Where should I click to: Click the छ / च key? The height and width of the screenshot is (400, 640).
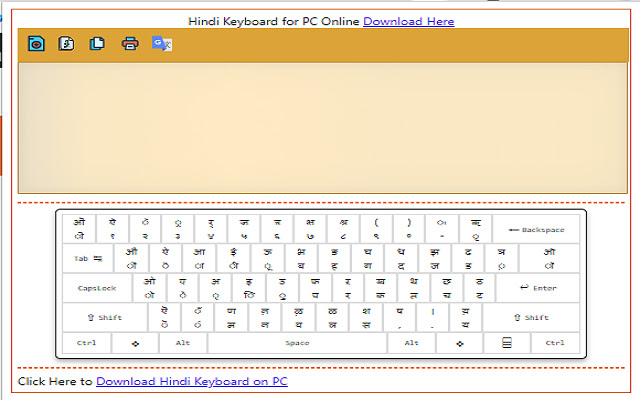coord(447,288)
